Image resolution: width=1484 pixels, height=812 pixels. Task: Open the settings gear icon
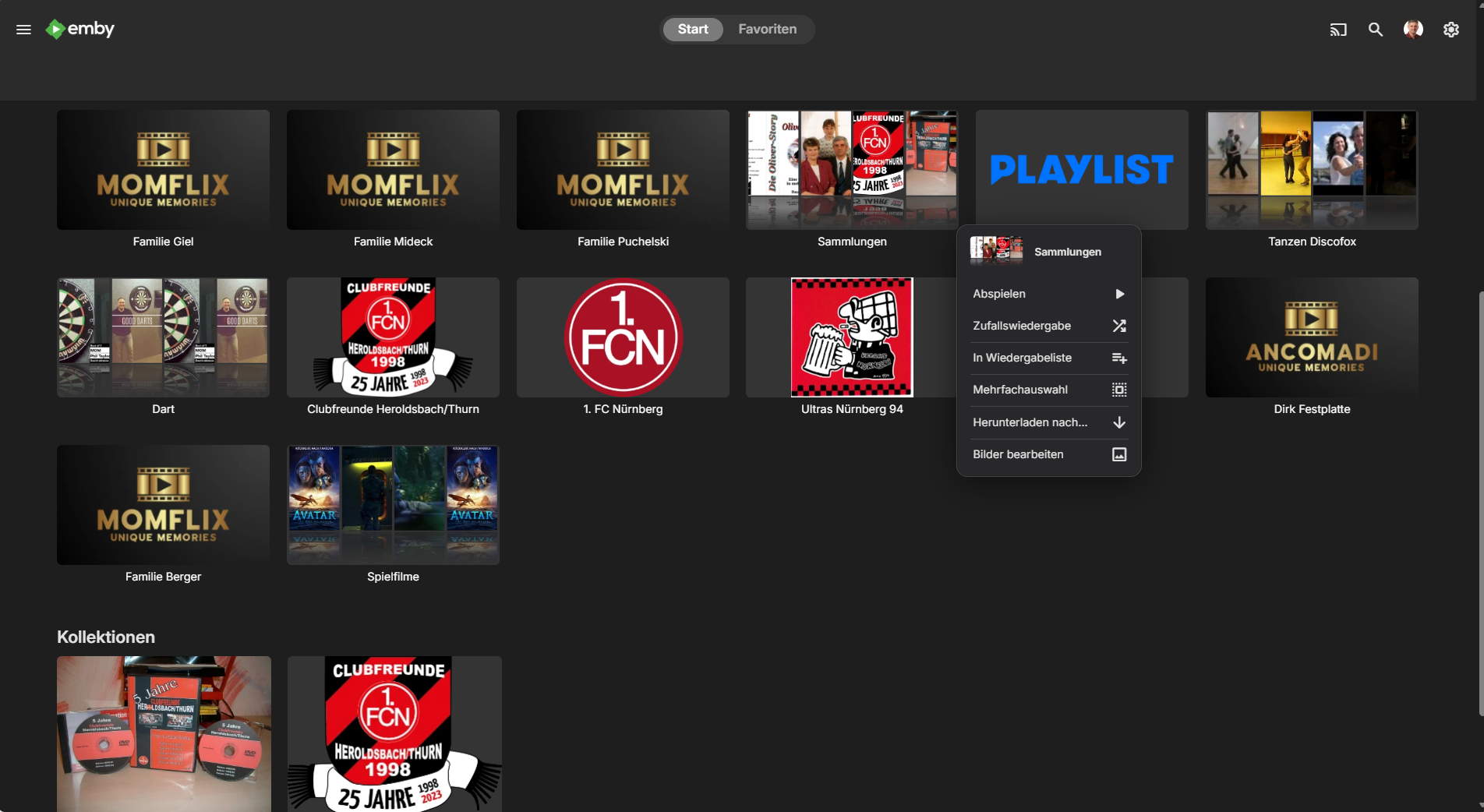(x=1450, y=30)
